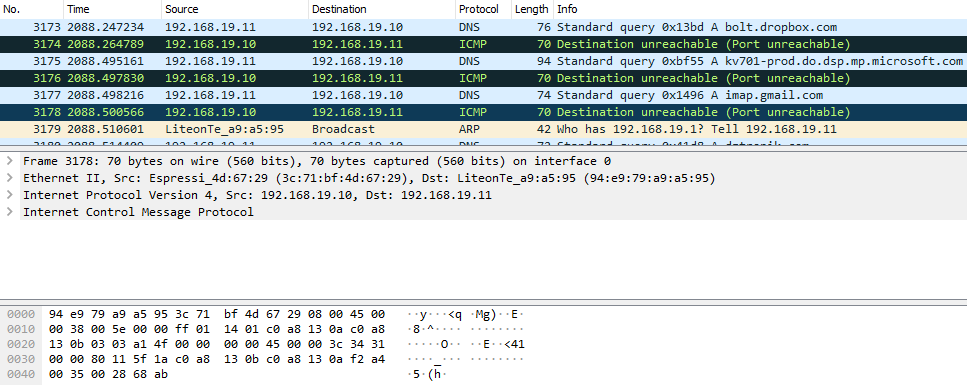
Task: Select packet 3173 querying bolt.dropbox.com
Action: click(484, 27)
